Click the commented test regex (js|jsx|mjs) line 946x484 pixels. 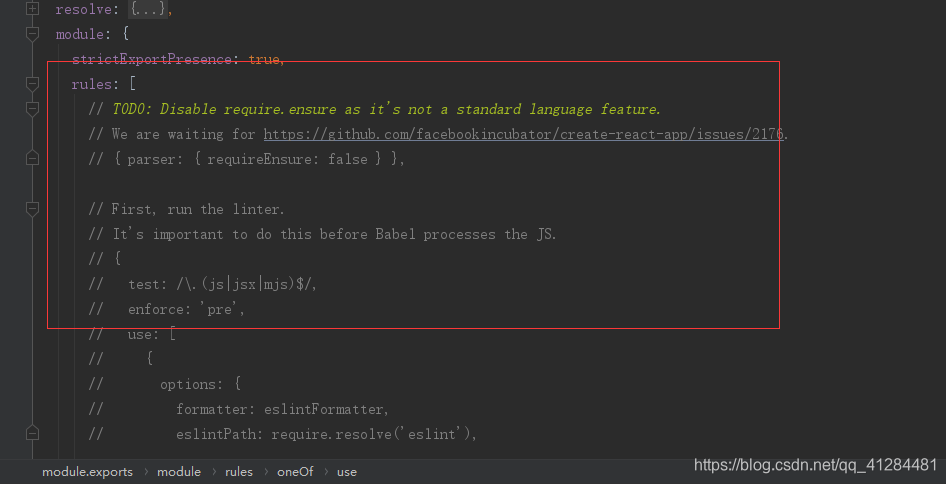click(202, 284)
